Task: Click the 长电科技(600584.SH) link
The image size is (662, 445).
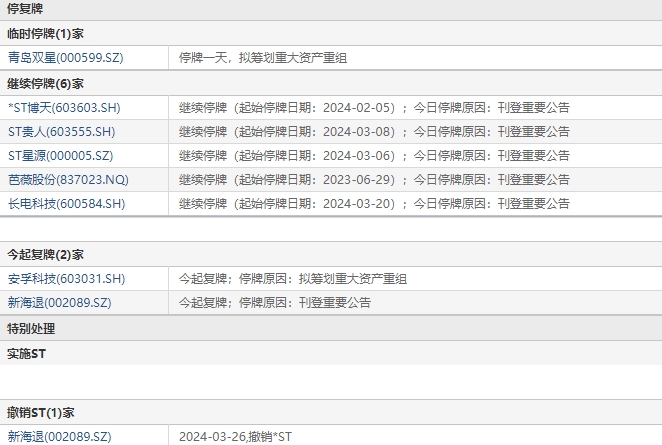Action: [66, 203]
